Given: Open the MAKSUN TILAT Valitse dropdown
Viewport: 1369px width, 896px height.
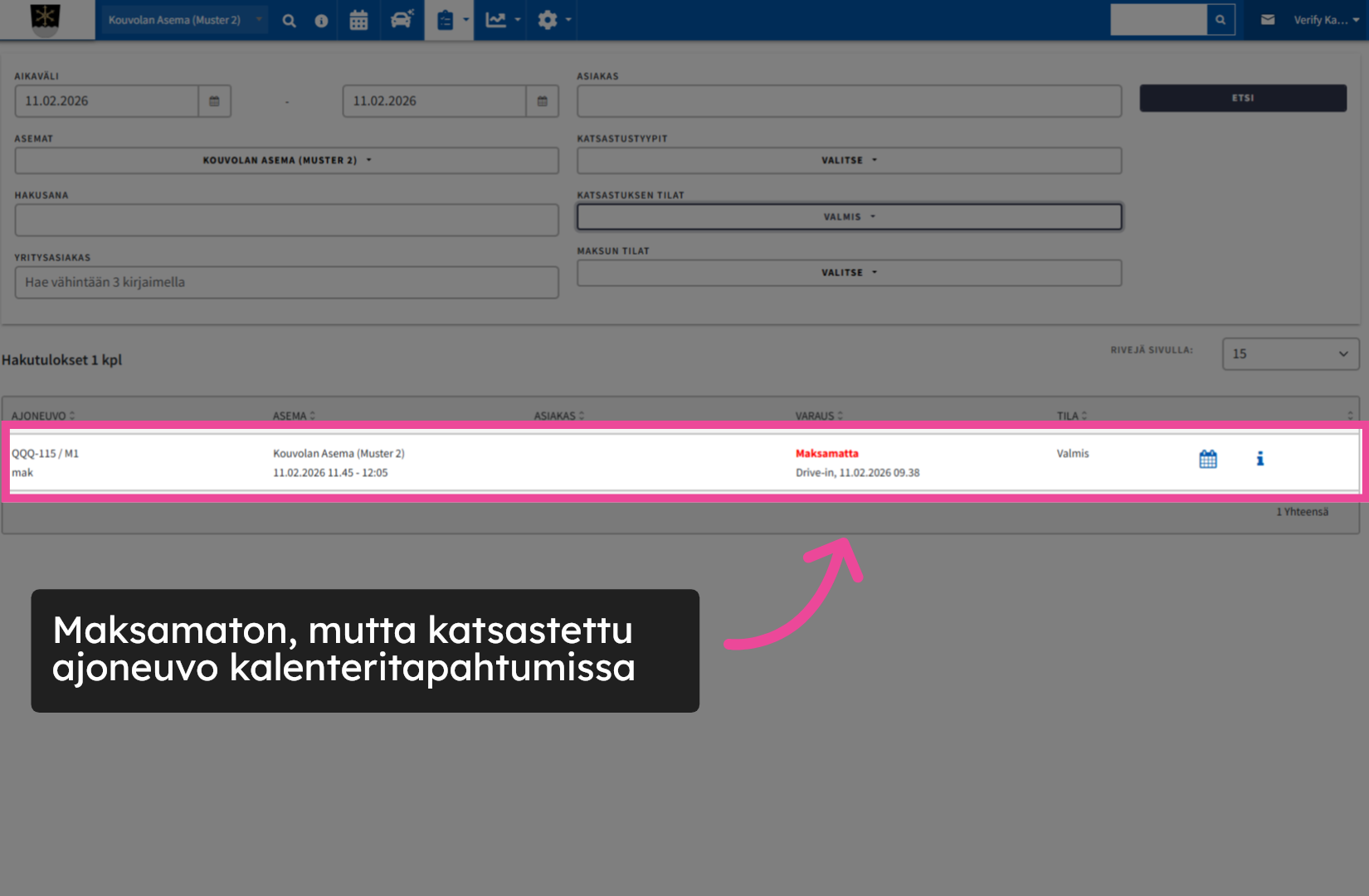Looking at the screenshot, I should coord(848,272).
